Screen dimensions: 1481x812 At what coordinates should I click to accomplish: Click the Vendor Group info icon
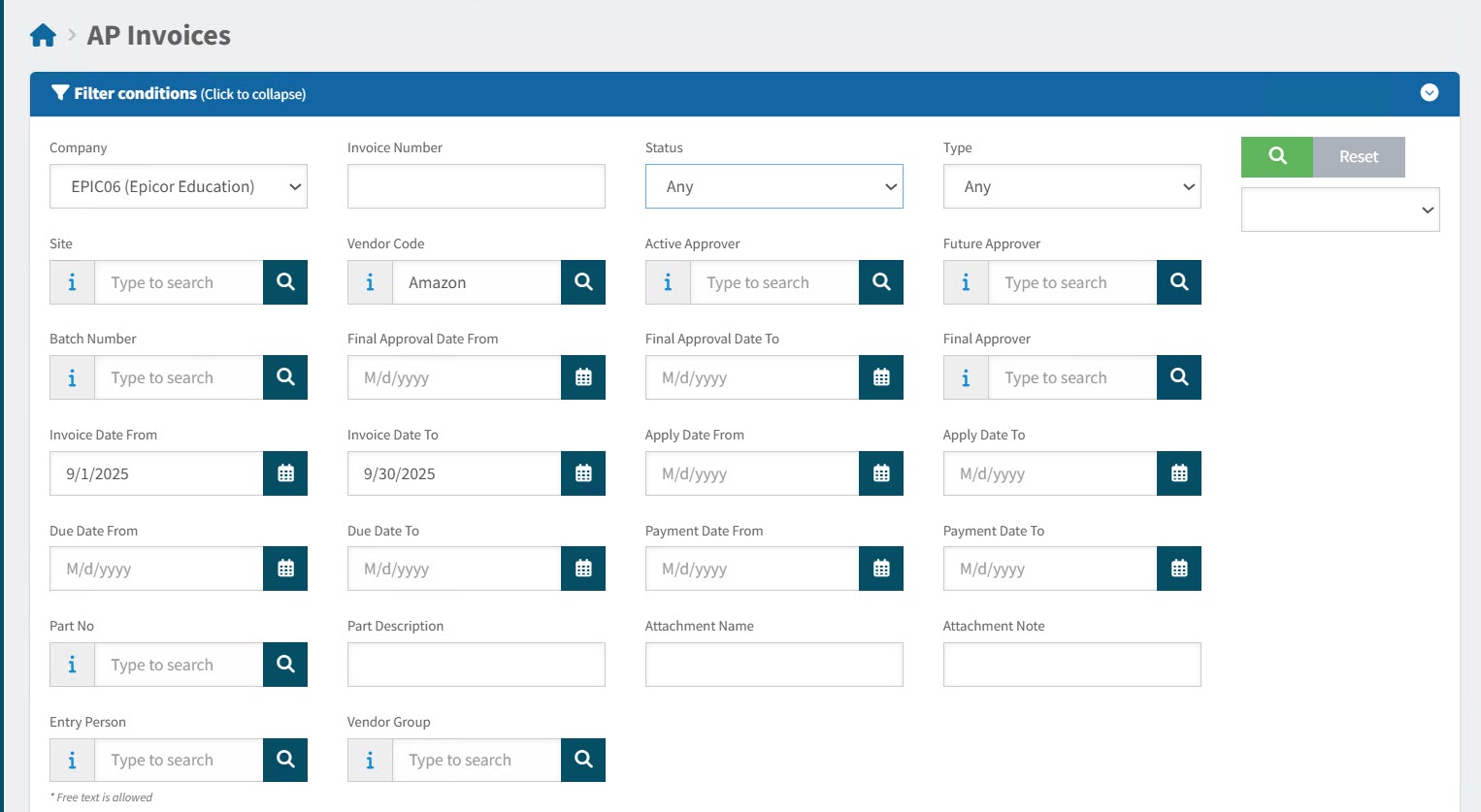[370, 760]
